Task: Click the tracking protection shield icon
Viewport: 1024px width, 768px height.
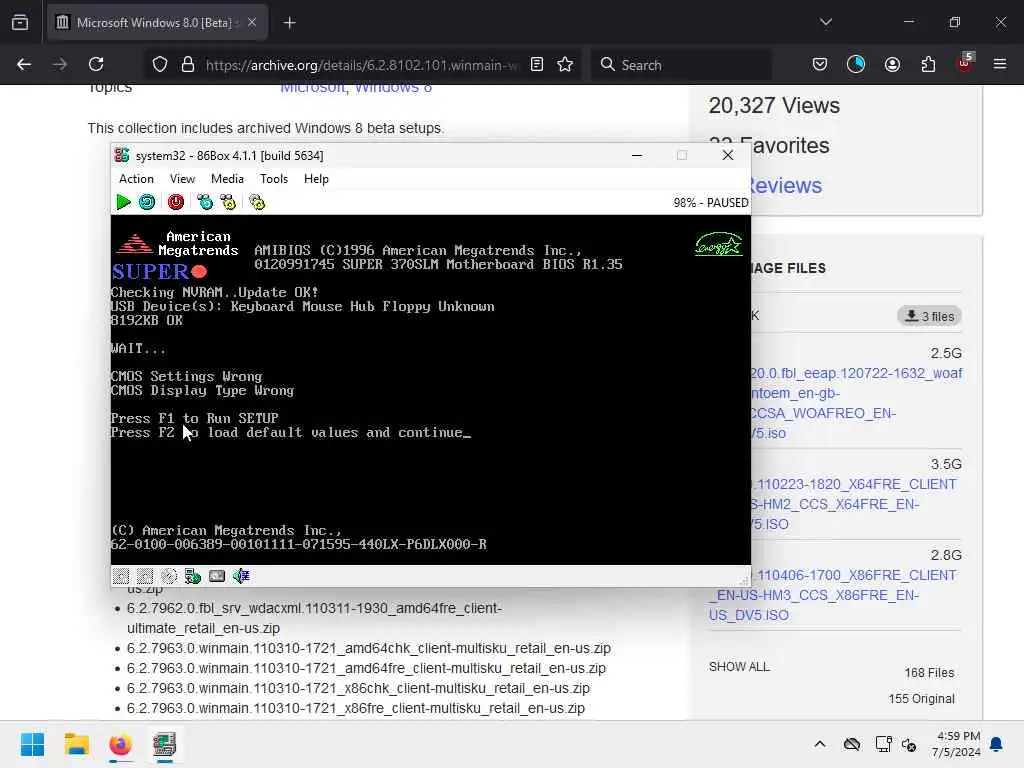Action: pyautogui.click(x=160, y=65)
